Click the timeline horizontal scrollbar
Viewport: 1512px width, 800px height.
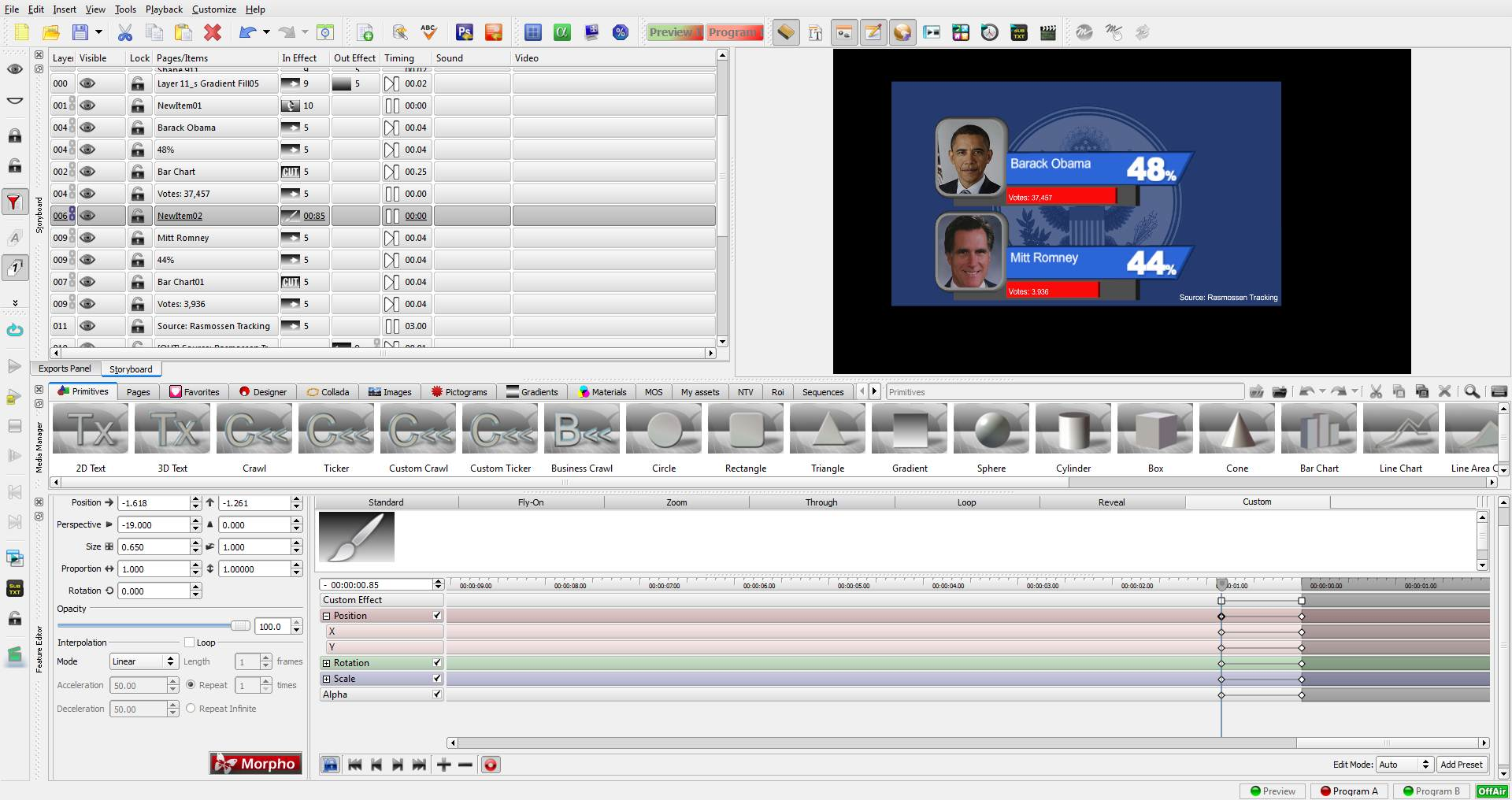pos(876,743)
